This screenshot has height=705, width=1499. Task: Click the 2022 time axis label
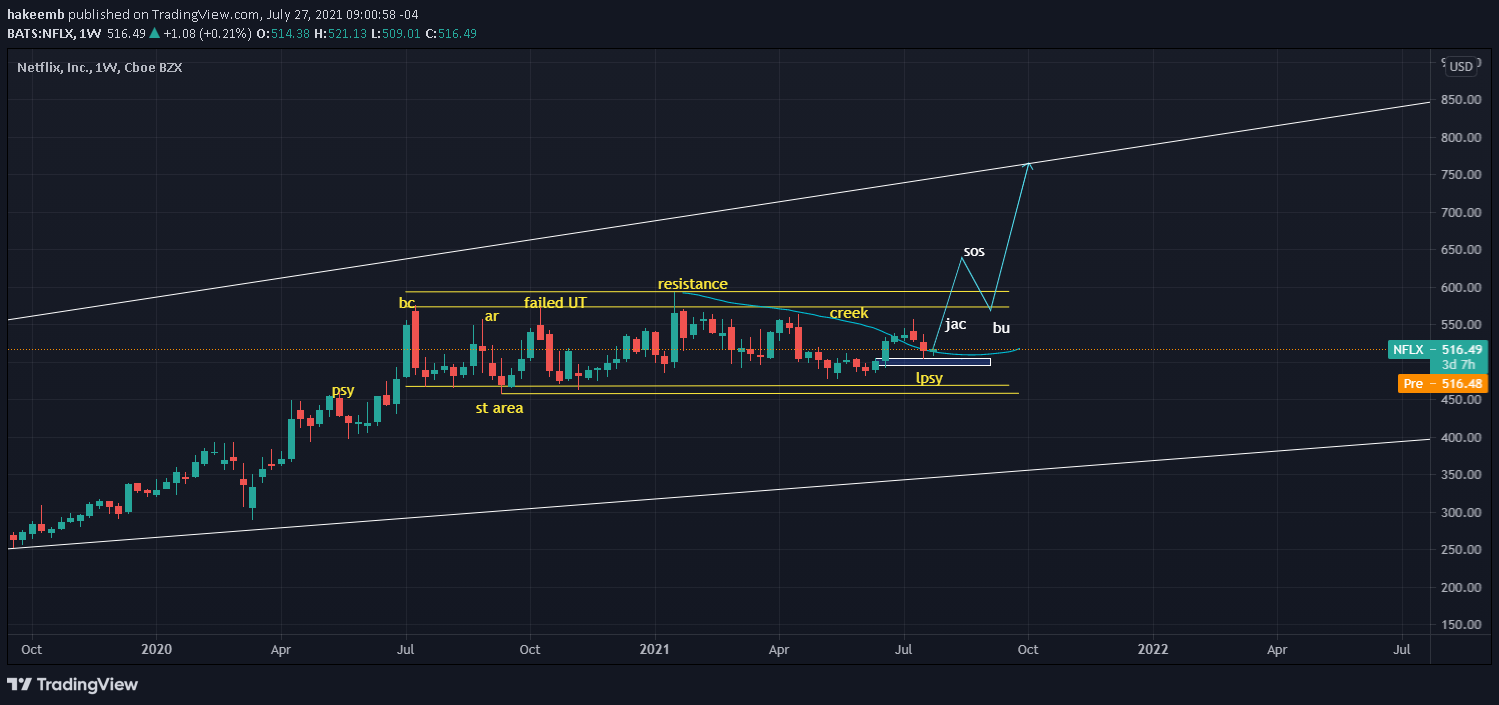1153,649
